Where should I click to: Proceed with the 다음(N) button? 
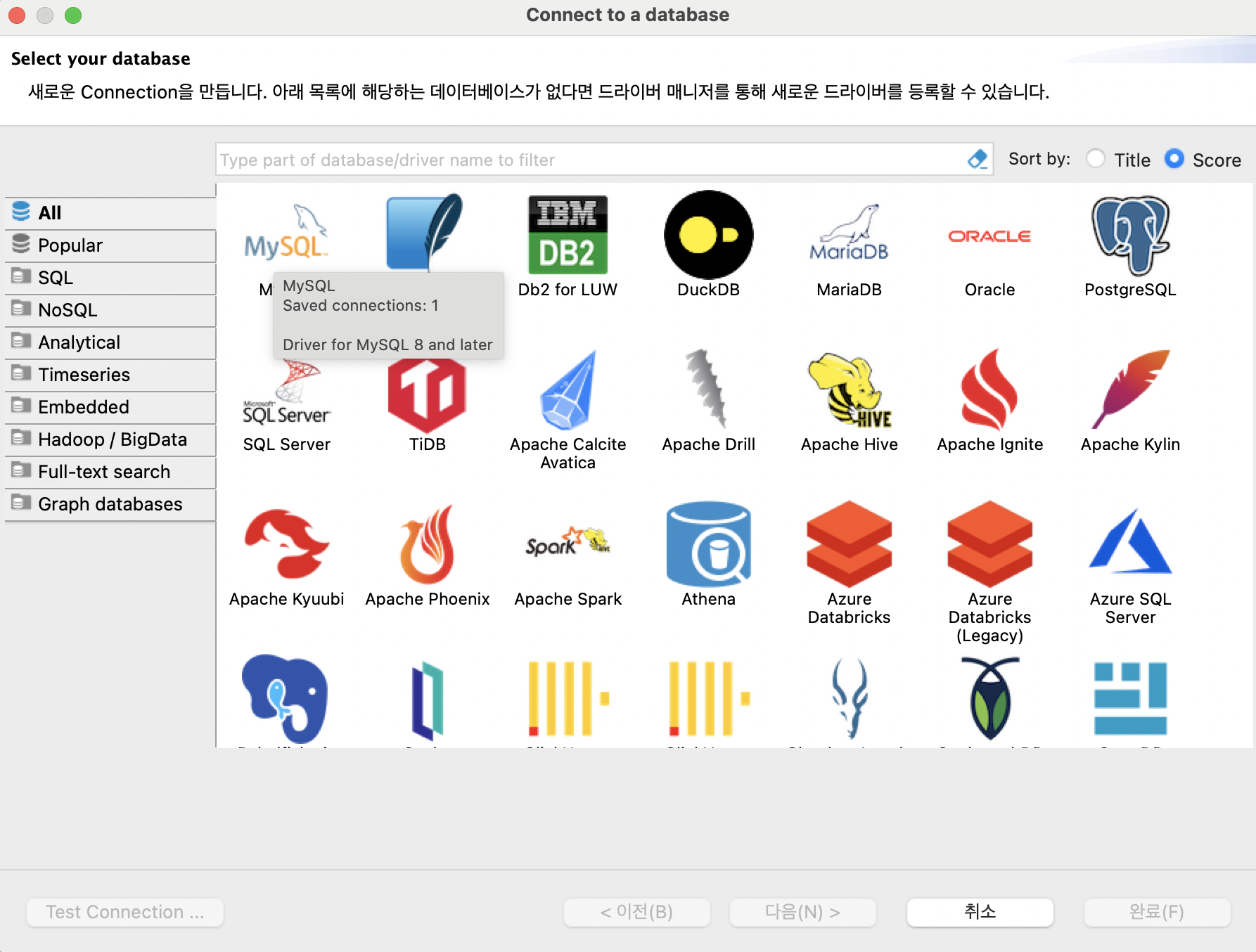802,912
